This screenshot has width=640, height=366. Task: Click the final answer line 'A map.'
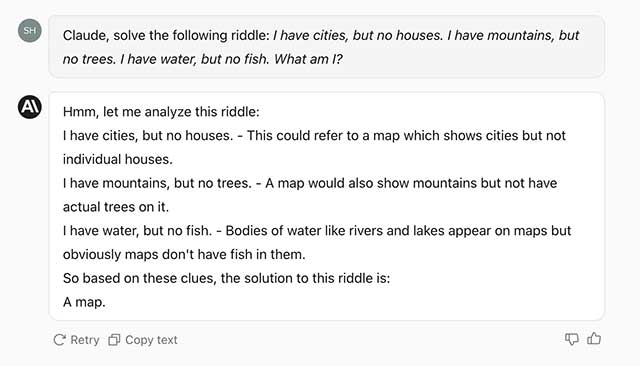(x=84, y=302)
